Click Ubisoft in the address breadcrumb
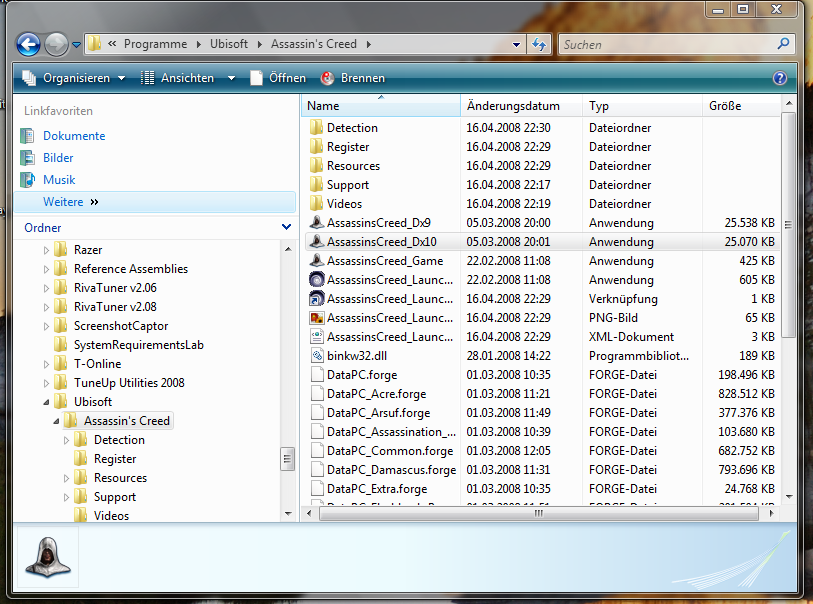Viewport: 813px width, 604px height. coord(229,44)
